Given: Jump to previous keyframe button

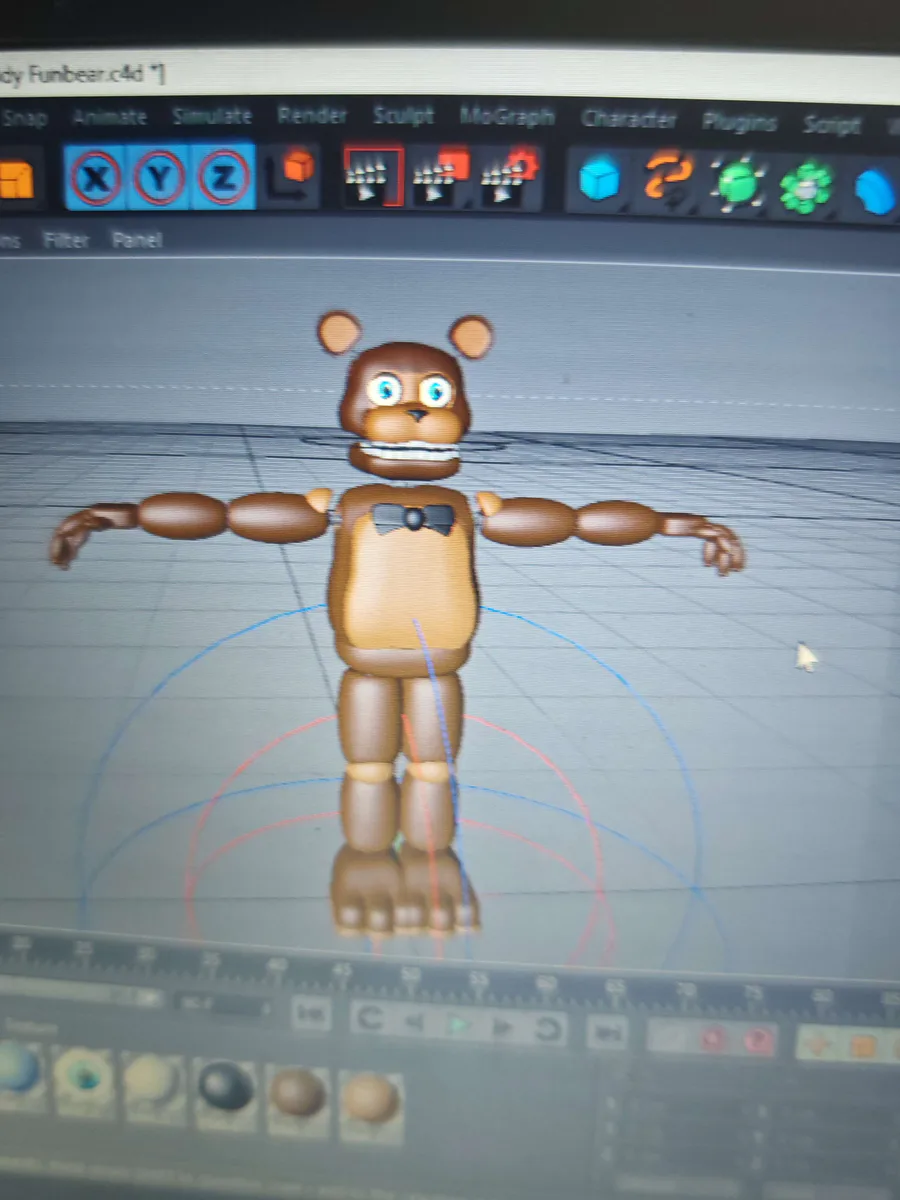Looking at the screenshot, I should pyautogui.click(x=371, y=1020).
